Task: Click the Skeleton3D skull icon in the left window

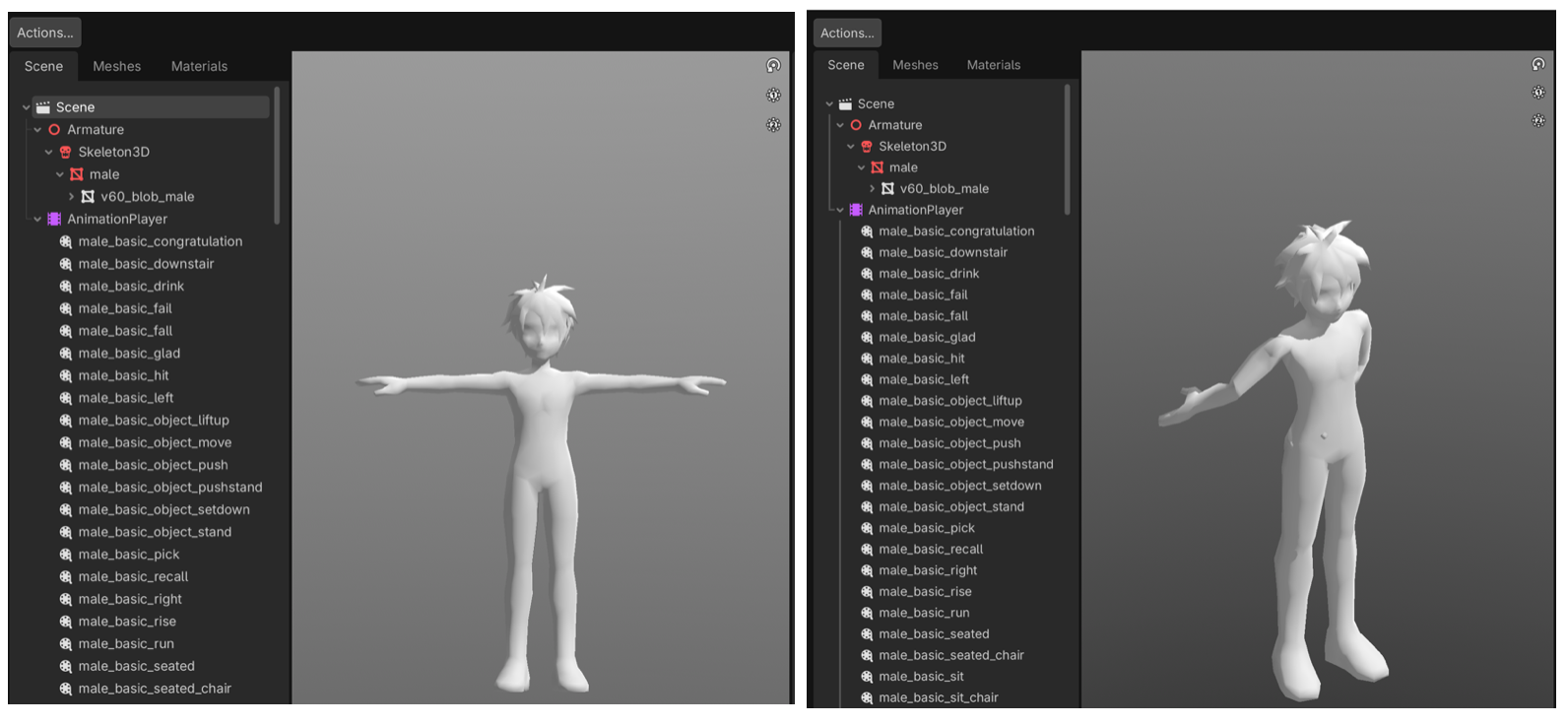Action: click(x=65, y=152)
